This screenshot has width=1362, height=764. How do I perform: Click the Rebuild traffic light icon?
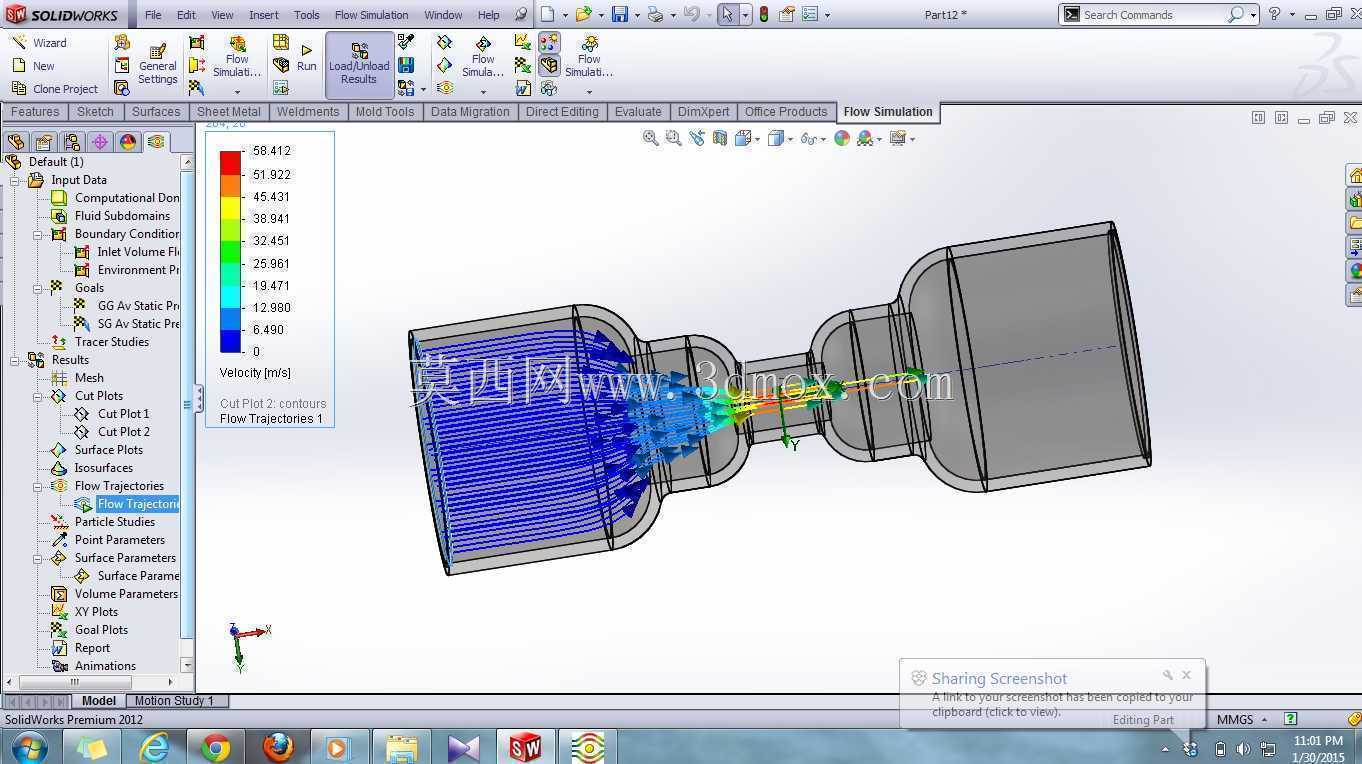pyautogui.click(x=764, y=15)
